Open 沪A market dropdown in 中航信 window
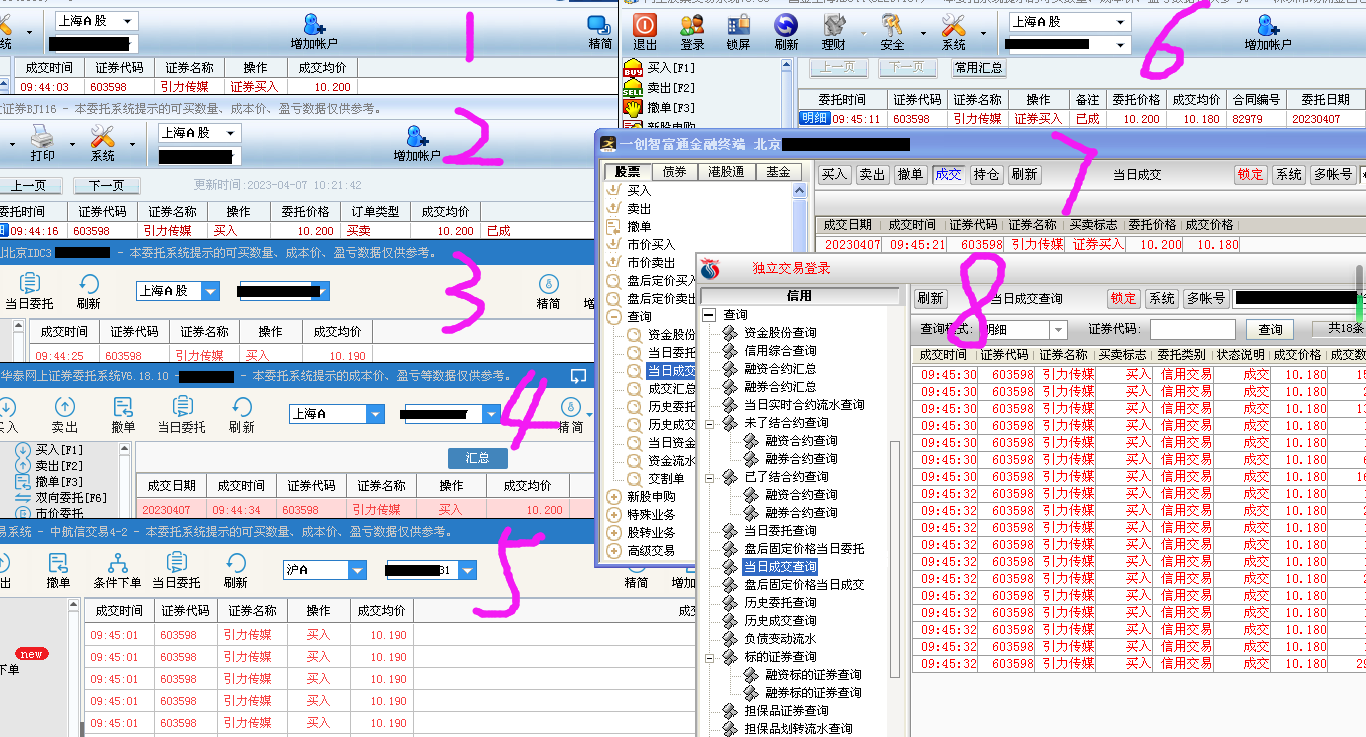 [357, 570]
